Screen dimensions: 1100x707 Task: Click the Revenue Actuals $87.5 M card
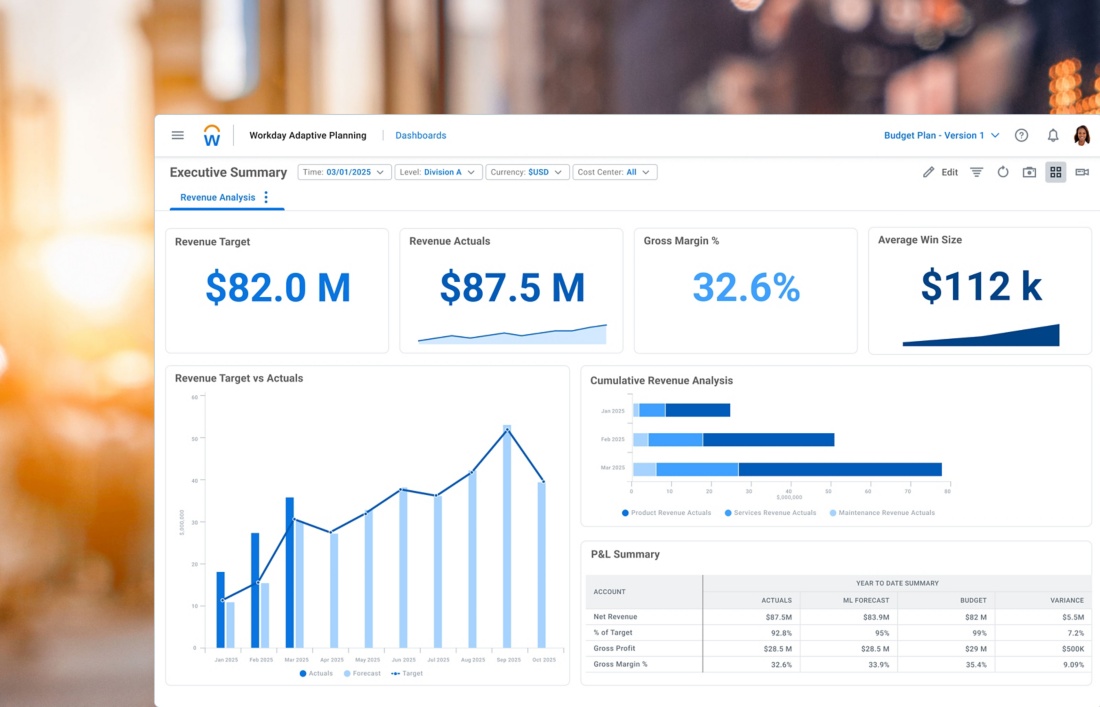coord(511,290)
